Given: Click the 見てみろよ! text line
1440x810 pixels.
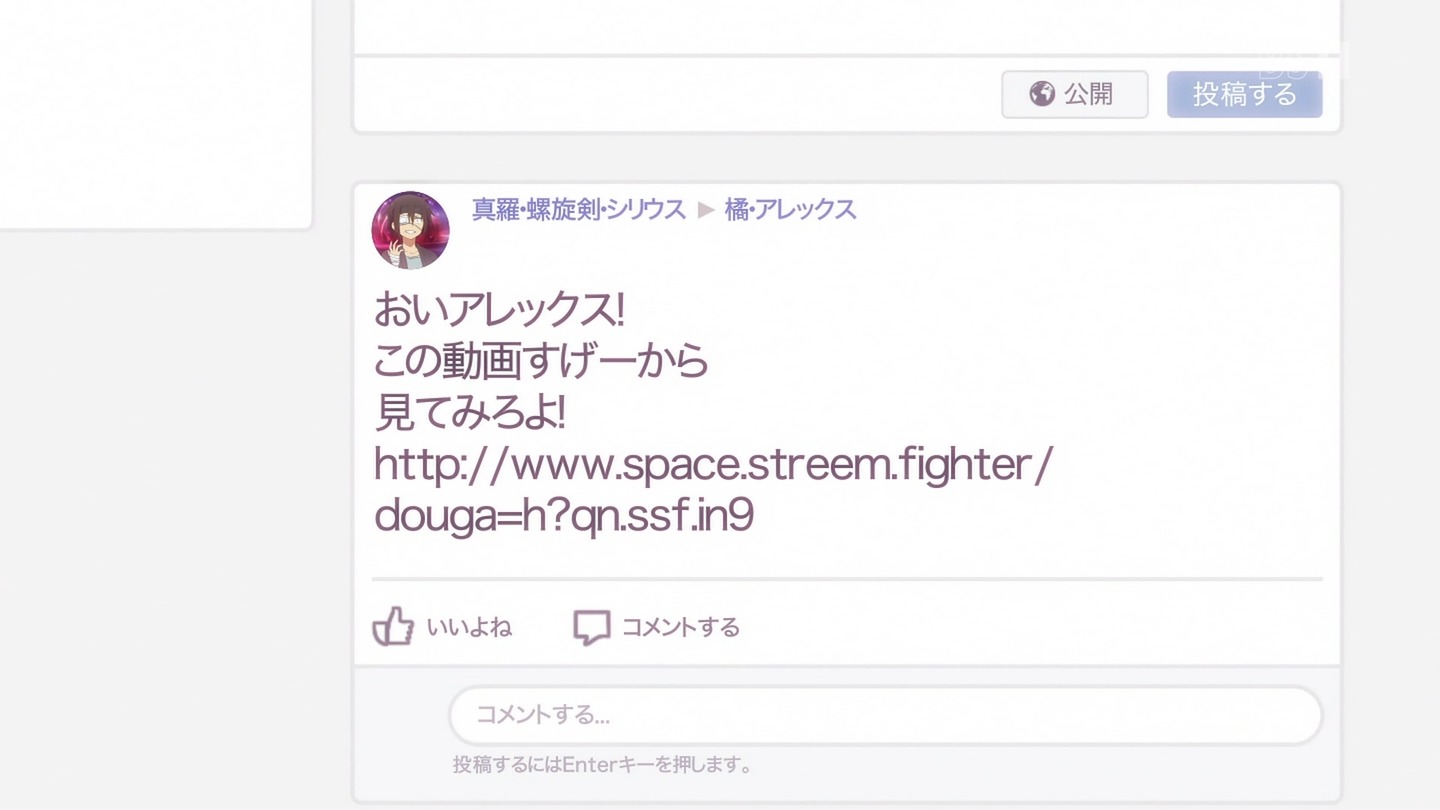Looking at the screenshot, I should tap(470, 412).
